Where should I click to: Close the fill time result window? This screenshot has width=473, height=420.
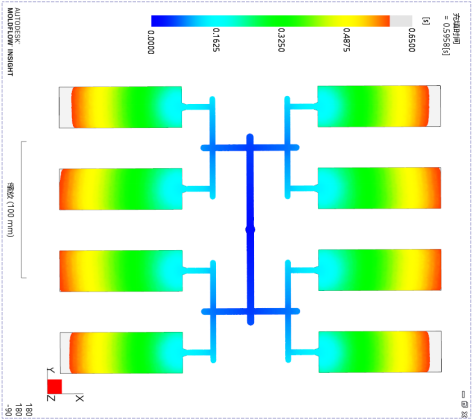464,414
